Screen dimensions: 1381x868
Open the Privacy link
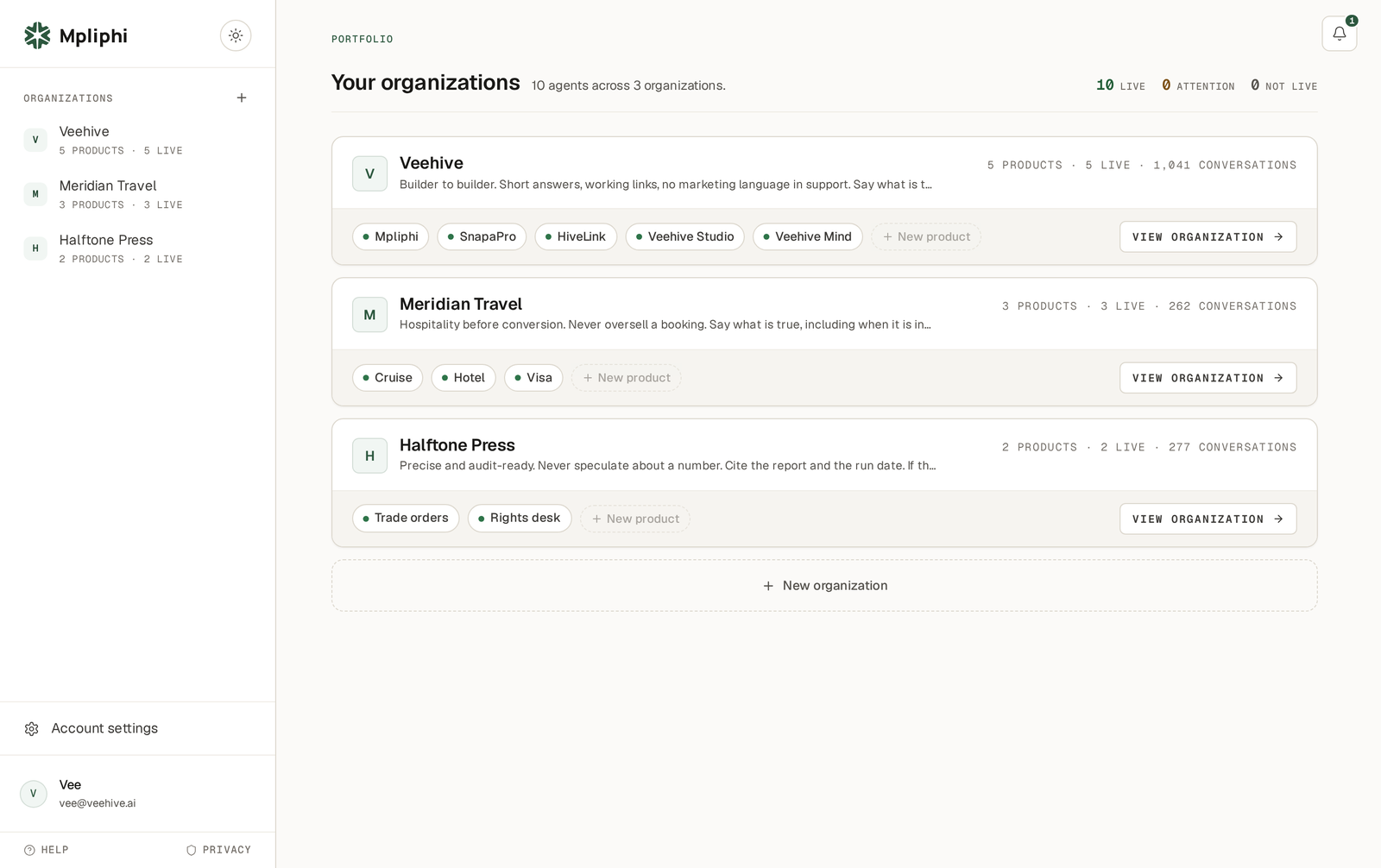pyautogui.click(x=218, y=850)
